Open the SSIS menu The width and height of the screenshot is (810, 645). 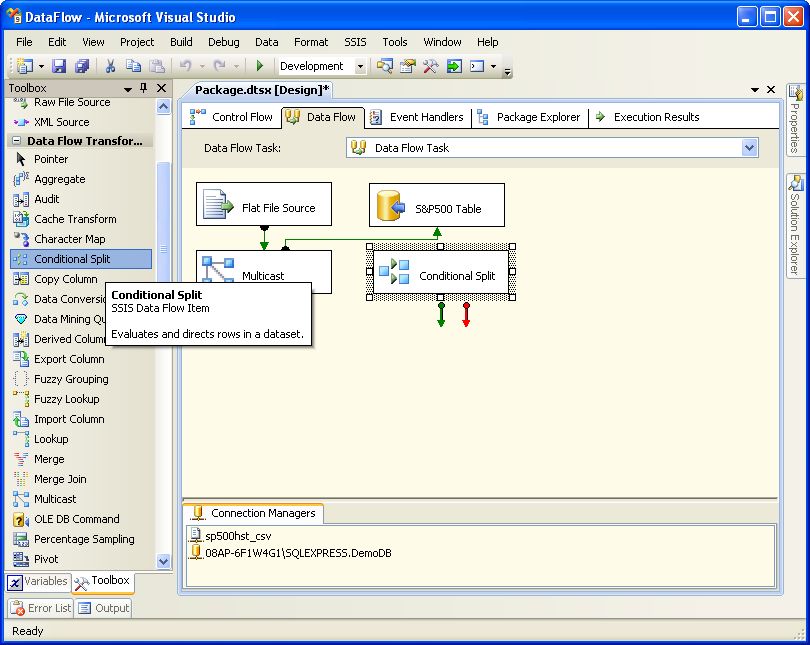356,42
